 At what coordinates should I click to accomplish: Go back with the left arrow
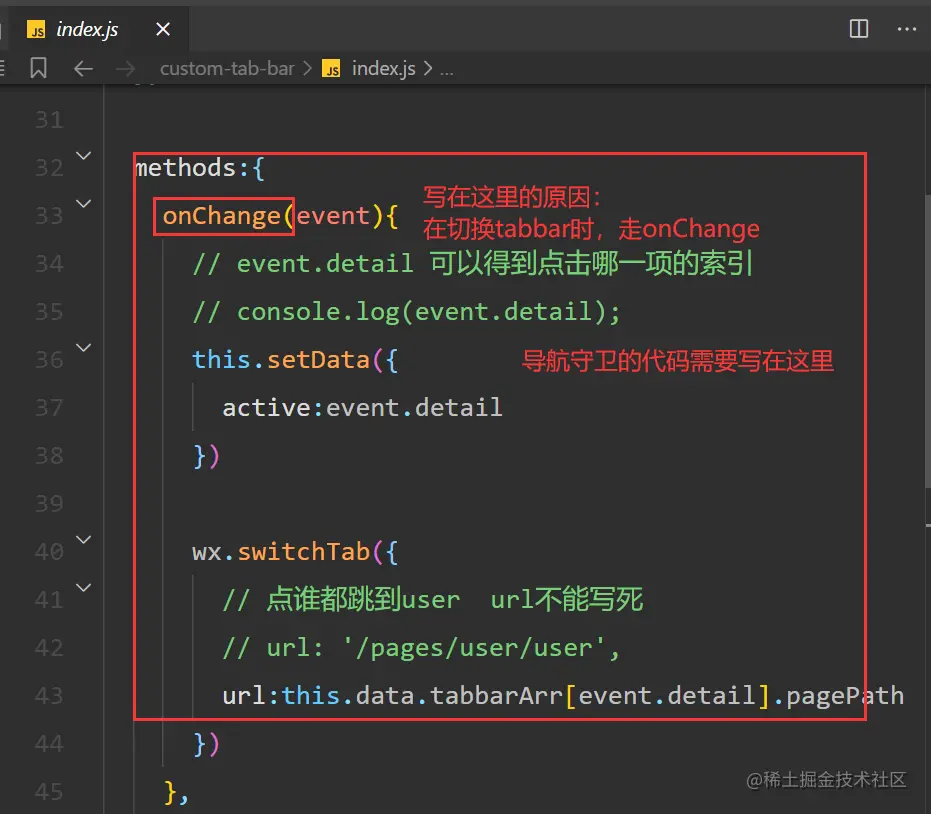[83, 69]
